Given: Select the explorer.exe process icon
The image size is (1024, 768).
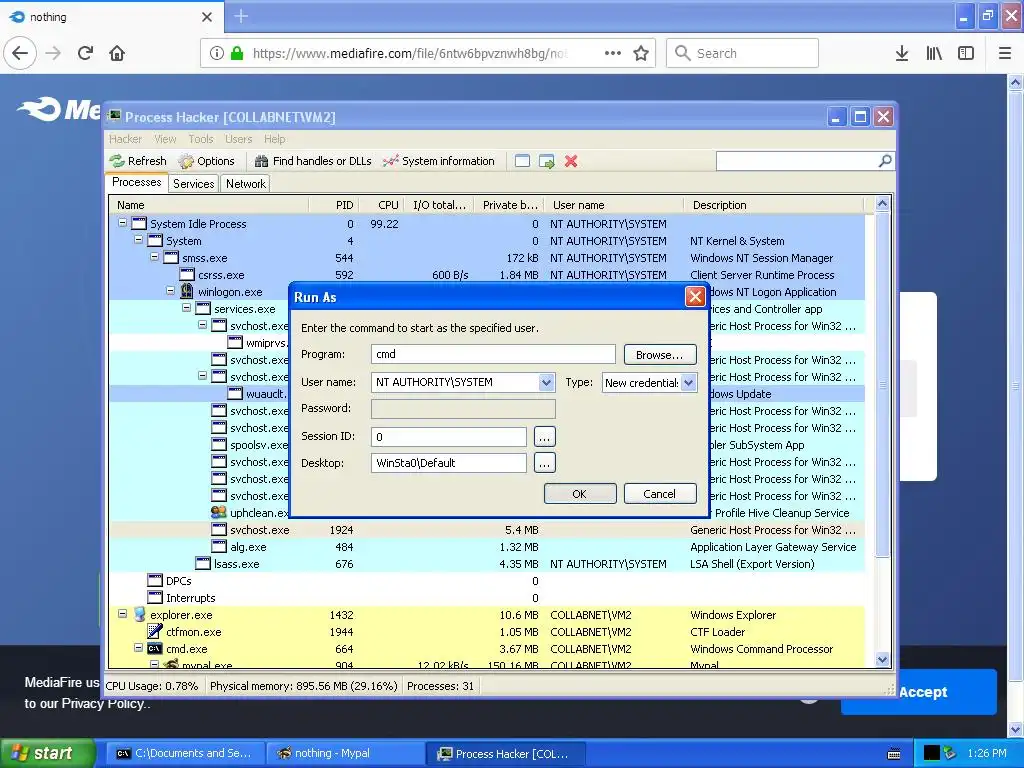Looking at the screenshot, I should [139, 615].
